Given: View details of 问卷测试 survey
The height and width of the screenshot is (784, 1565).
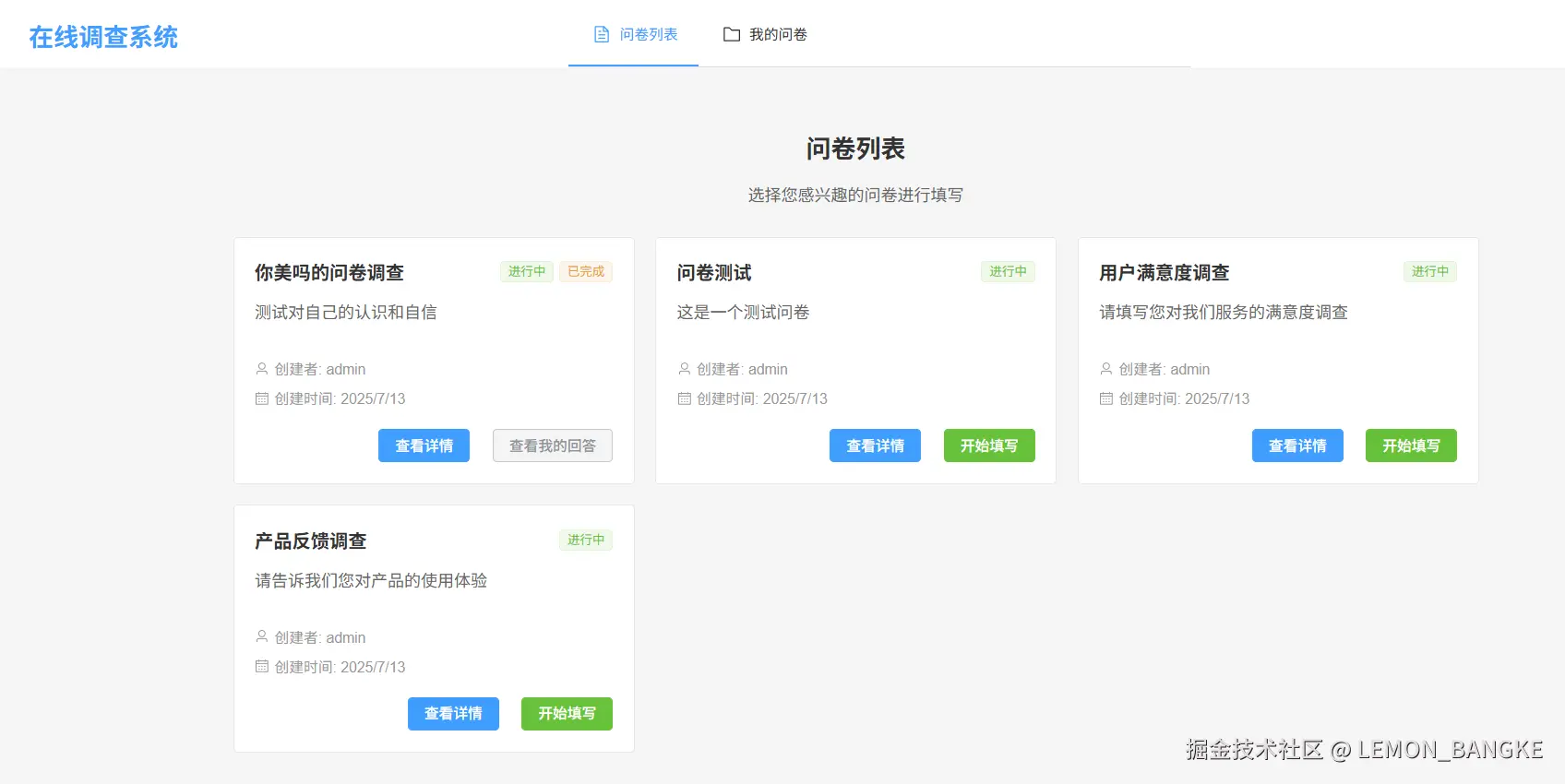Looking at the screenshot, I should (x=875, y=445).
